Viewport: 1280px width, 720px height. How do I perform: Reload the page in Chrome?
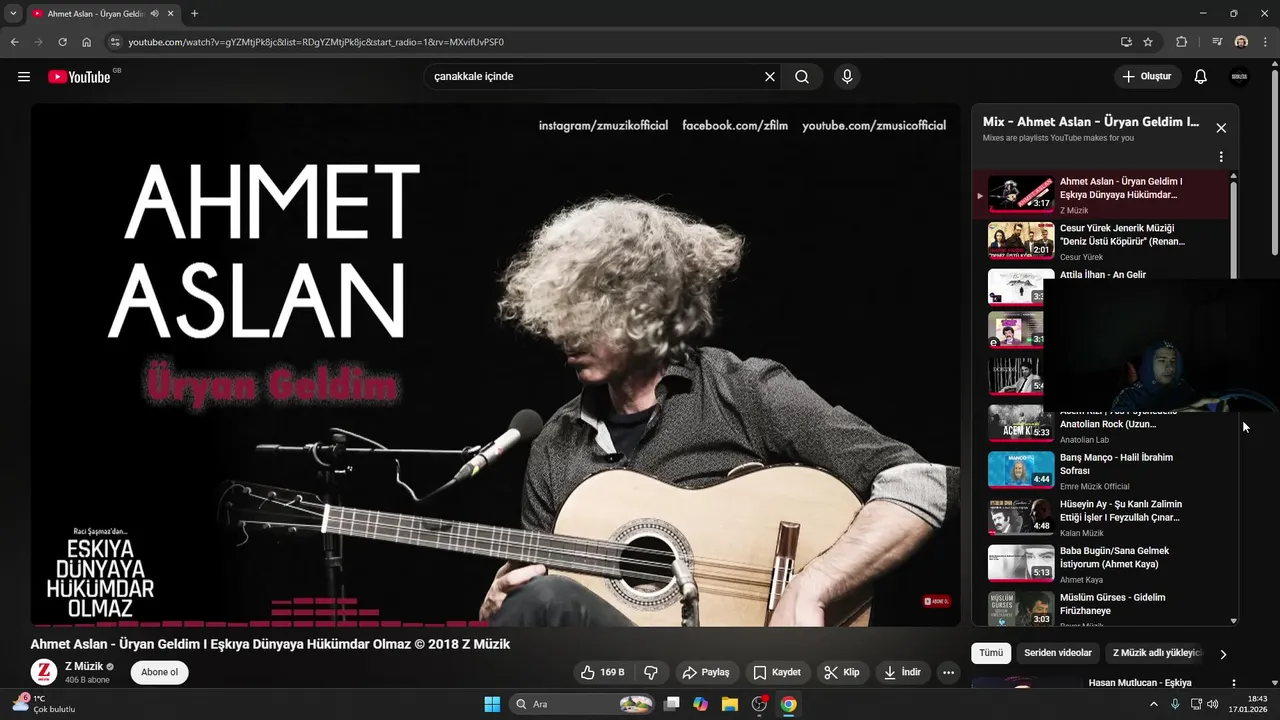[x=62, y=42]
